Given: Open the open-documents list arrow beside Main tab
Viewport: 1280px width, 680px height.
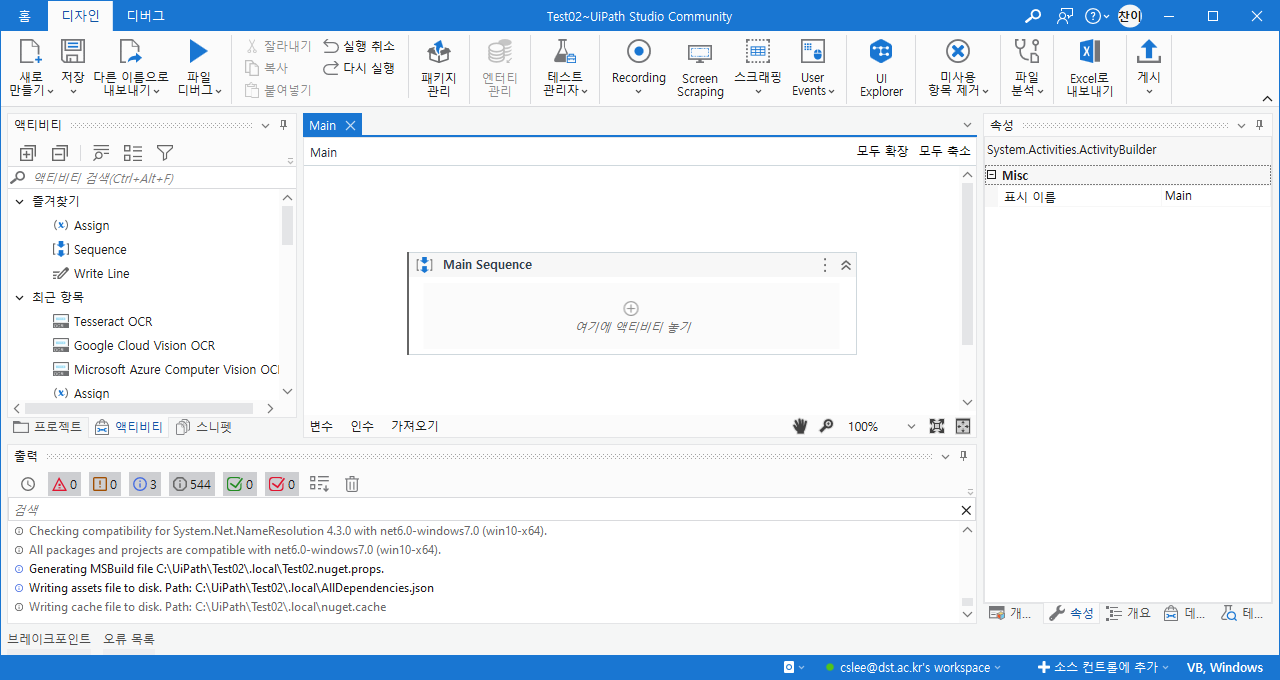Looking at the screenshot, I should pyautogui.click(x=966, y=125).
